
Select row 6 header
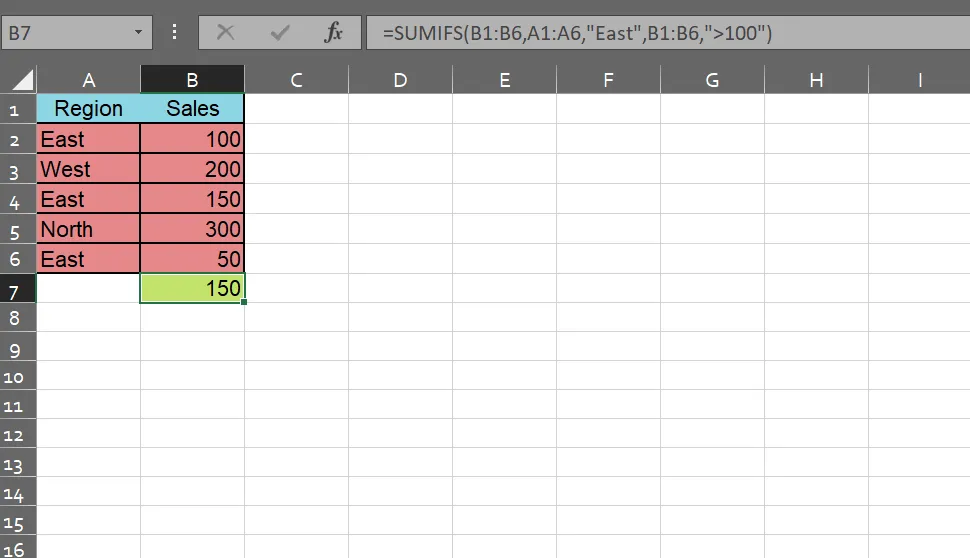(18, 259)
